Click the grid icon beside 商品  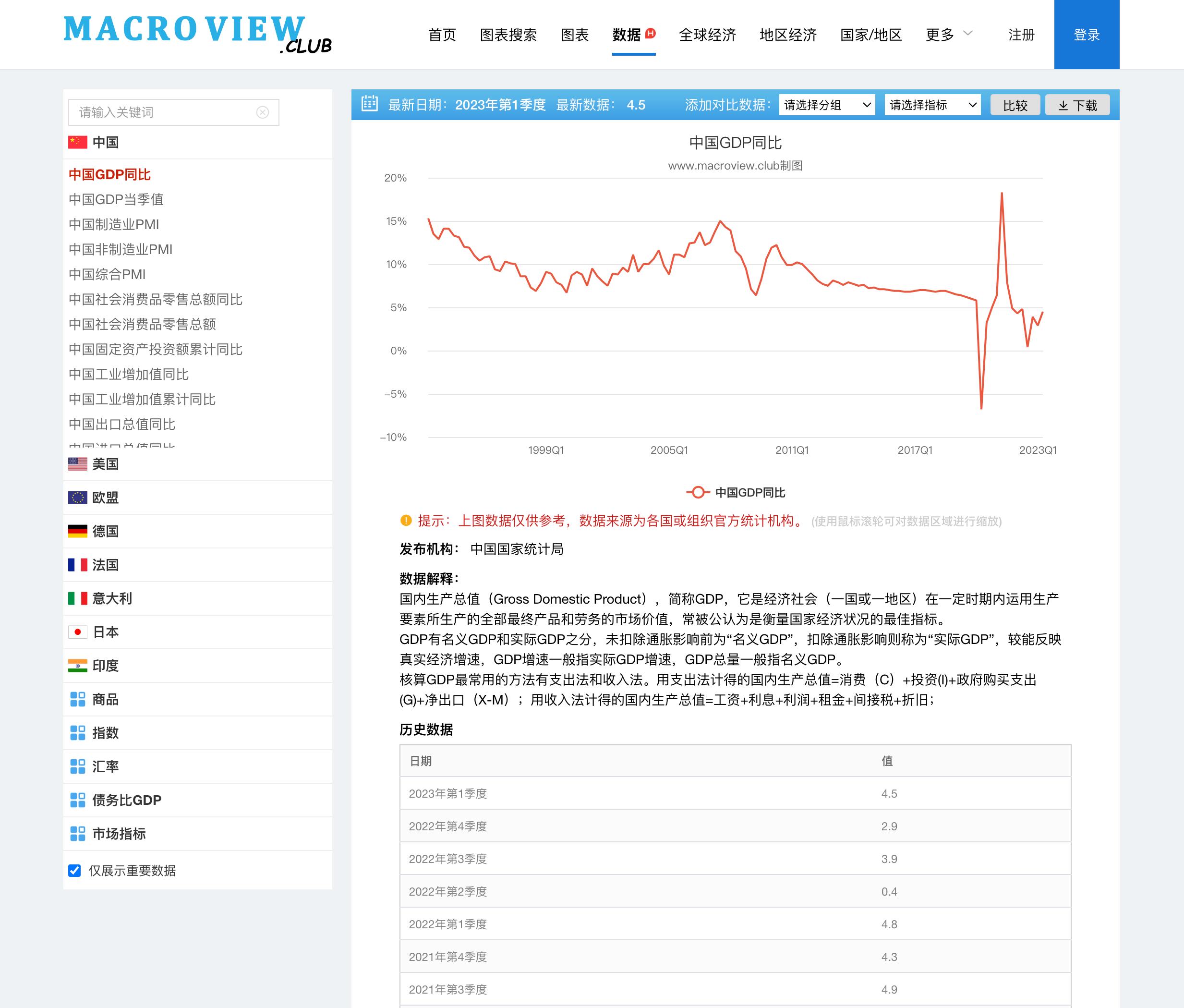[78, 699]
